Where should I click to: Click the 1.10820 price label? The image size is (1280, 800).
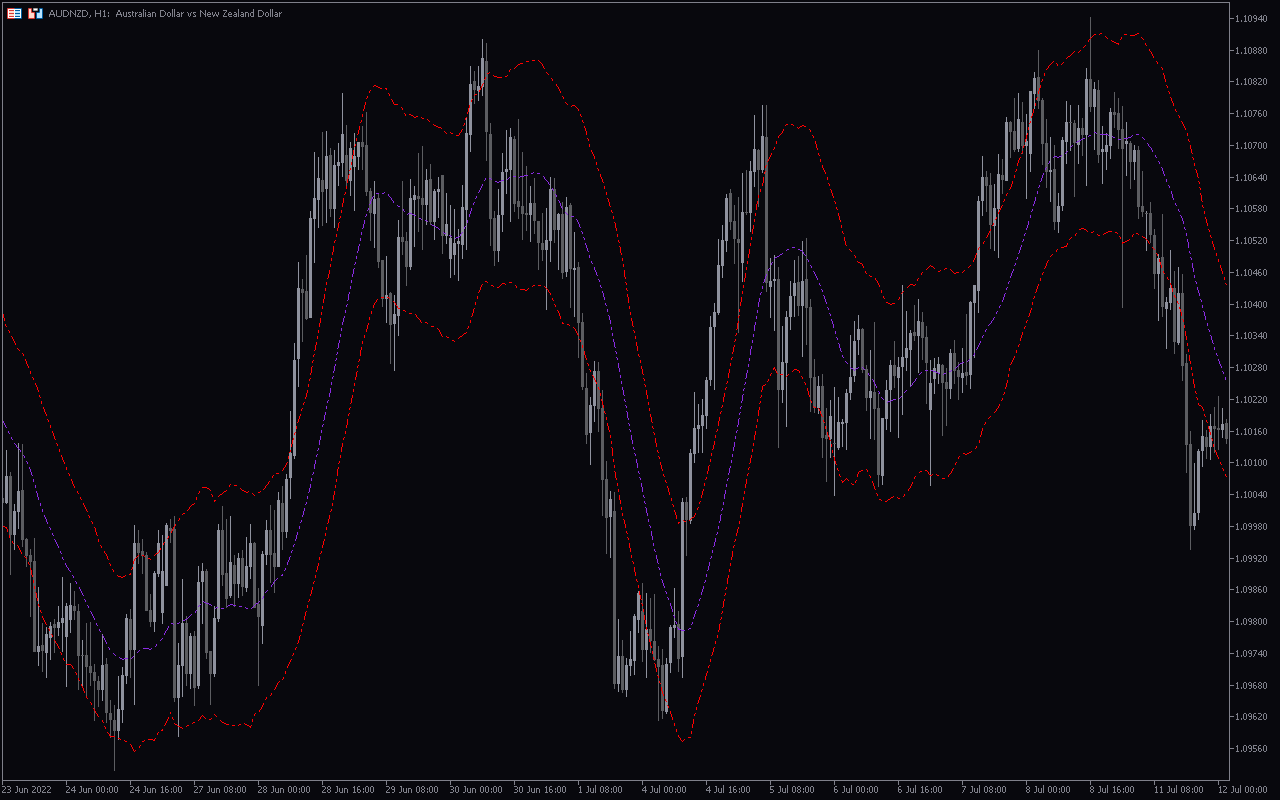coord(1252,82)
